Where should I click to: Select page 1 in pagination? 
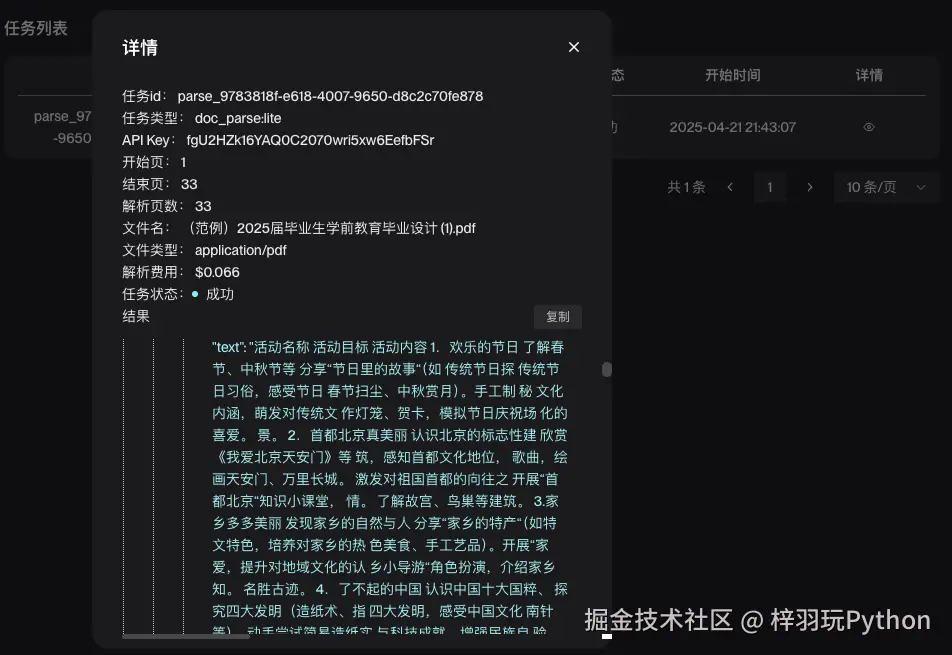coord(770,187)
